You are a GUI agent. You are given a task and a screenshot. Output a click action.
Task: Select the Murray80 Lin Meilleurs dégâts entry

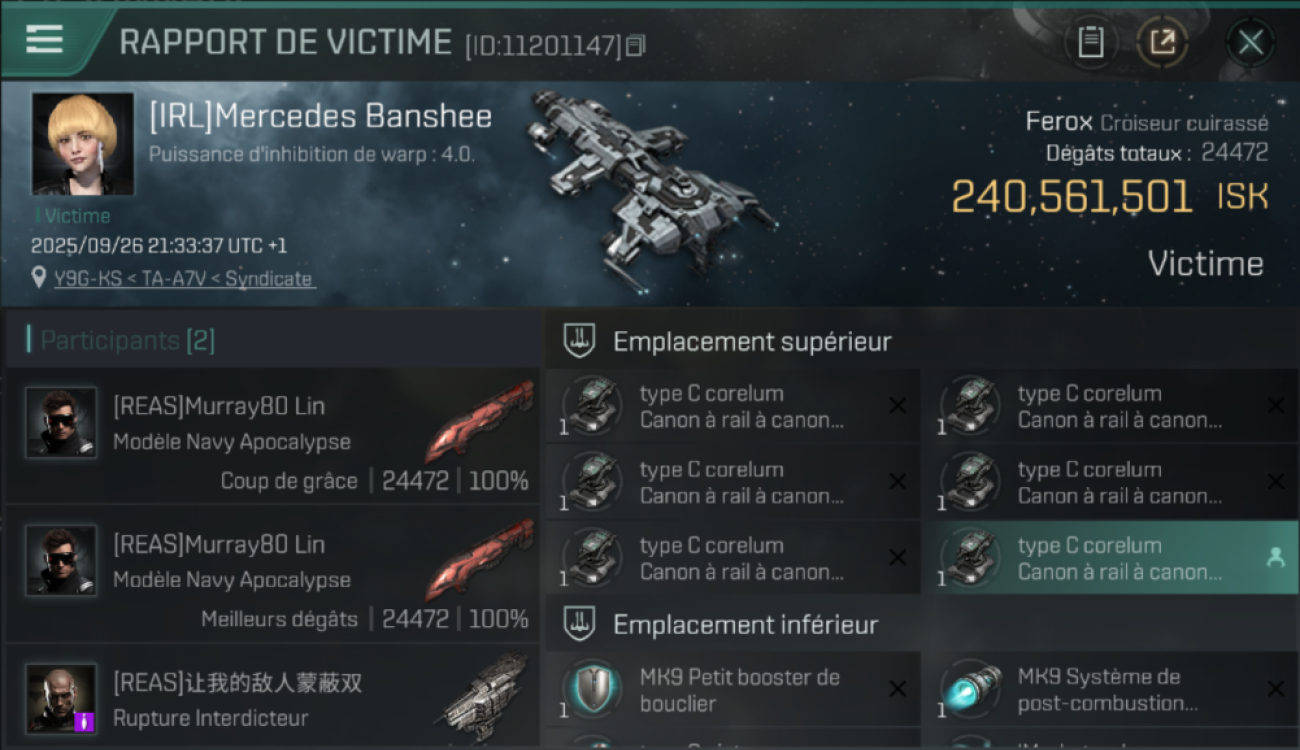pos(272,574)
